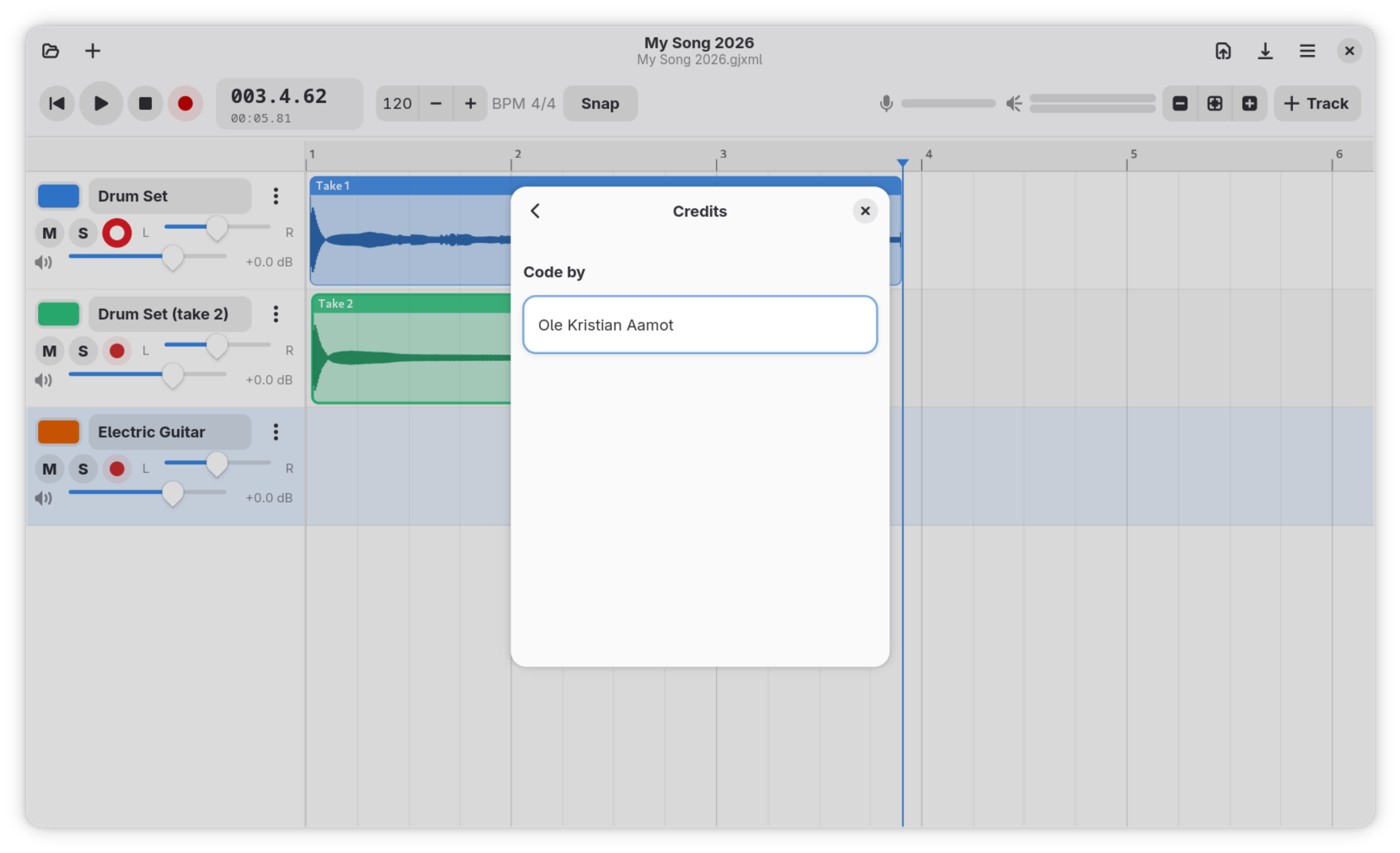Click the save project icon
This screenshot has width=1400, height=853.
pos(1223,51)
